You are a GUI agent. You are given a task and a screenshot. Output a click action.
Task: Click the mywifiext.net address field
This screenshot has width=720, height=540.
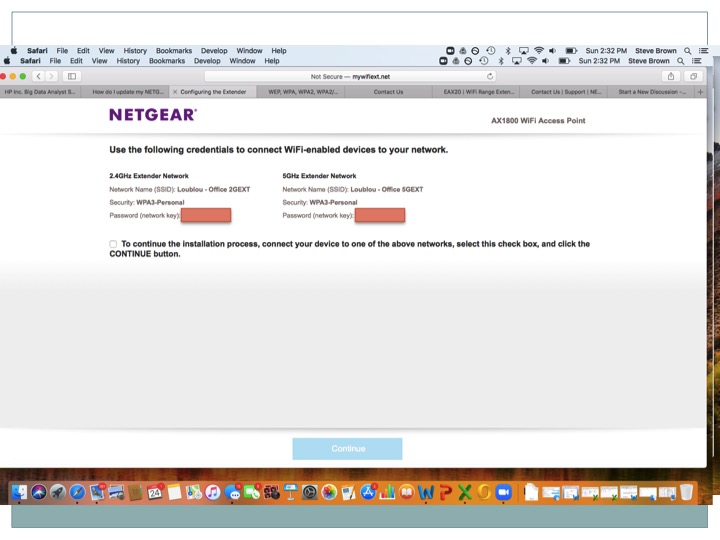[x=350, y=76]
